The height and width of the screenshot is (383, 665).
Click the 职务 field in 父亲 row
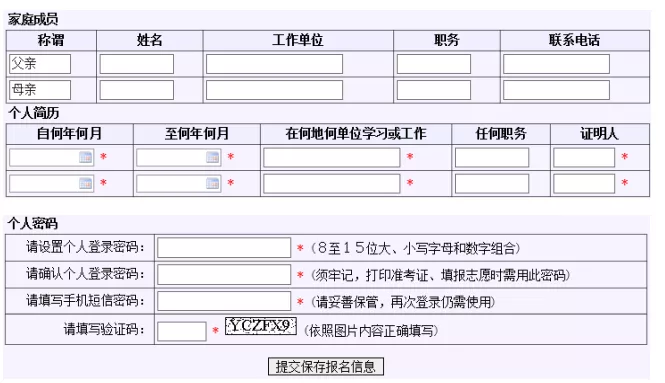[x=433, y=64]
